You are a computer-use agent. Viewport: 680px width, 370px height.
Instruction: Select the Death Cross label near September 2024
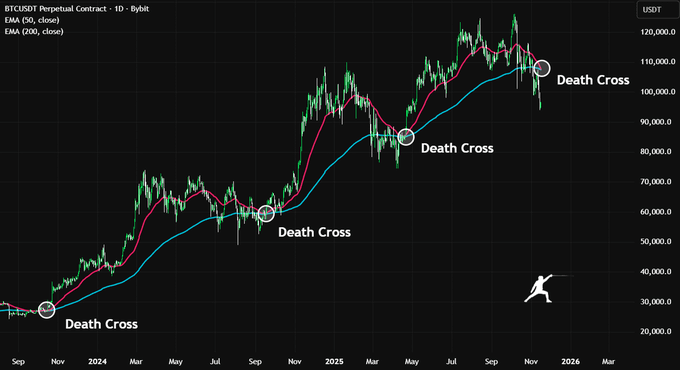314,232
